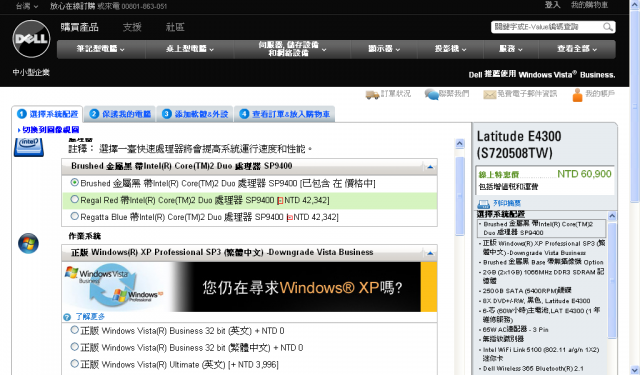Click the 中小型企業 label

point(31,73)
